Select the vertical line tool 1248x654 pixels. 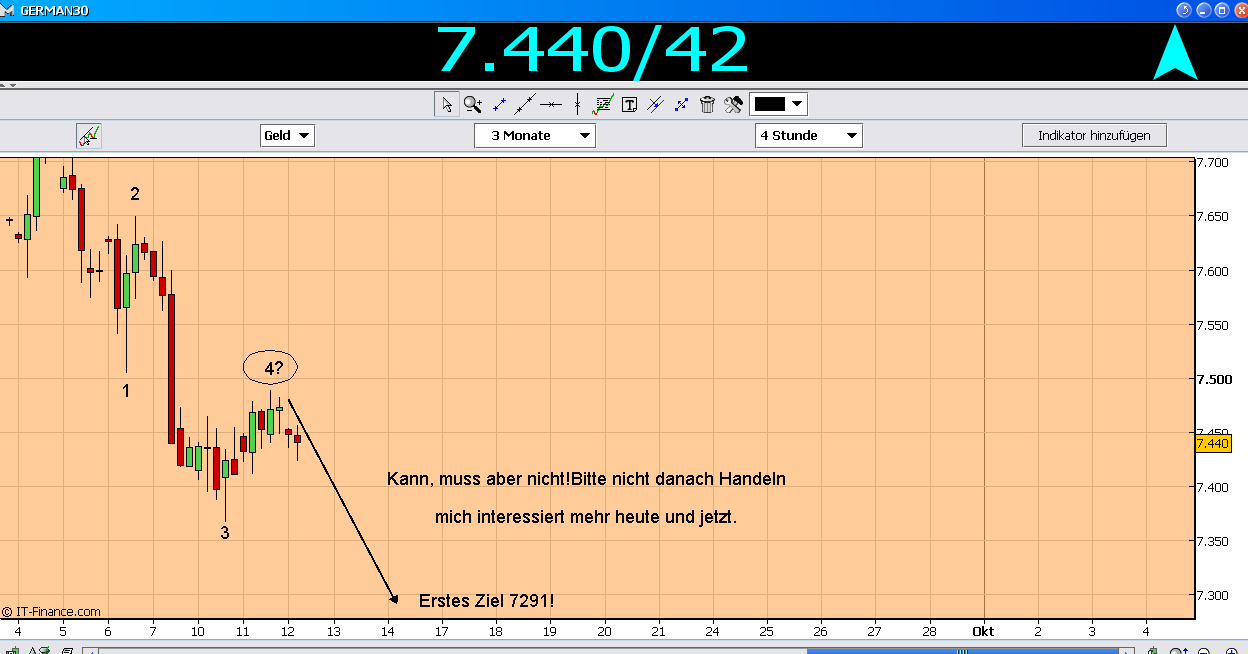coord(577,104)
